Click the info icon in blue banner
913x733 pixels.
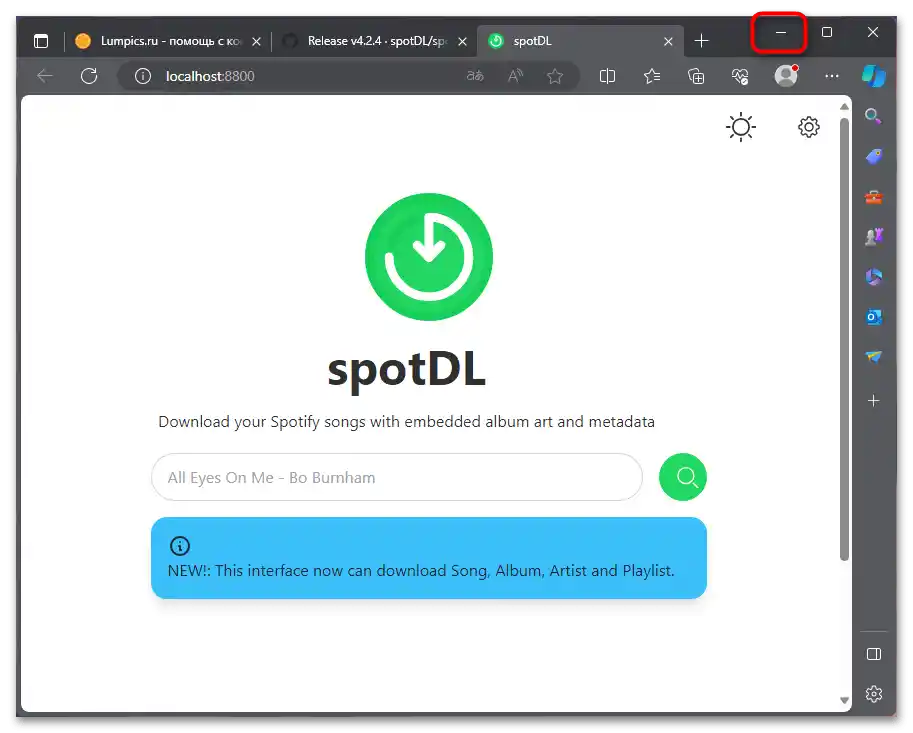(x=180, y=546)
